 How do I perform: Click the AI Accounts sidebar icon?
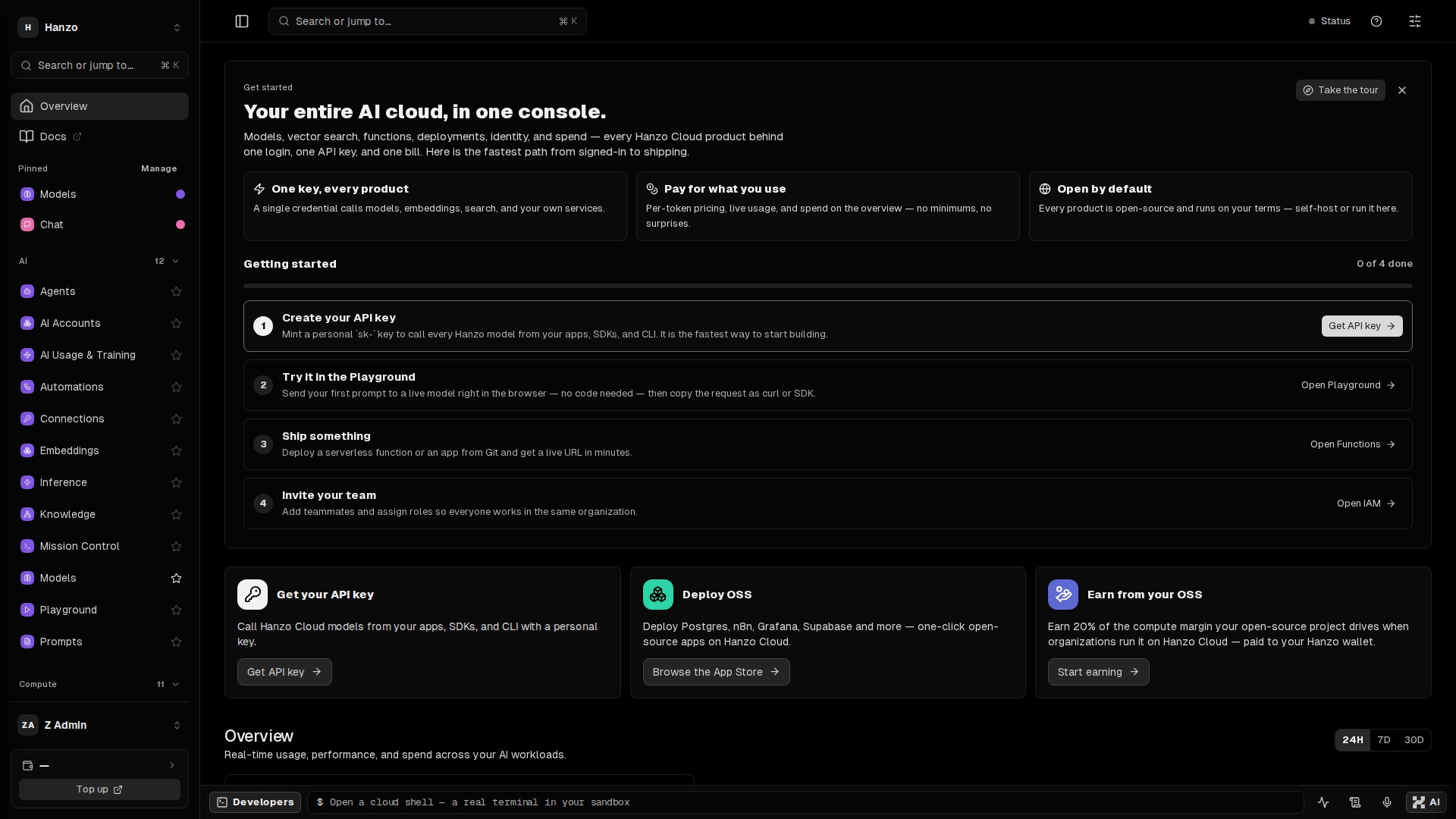[x=27, y=323]
